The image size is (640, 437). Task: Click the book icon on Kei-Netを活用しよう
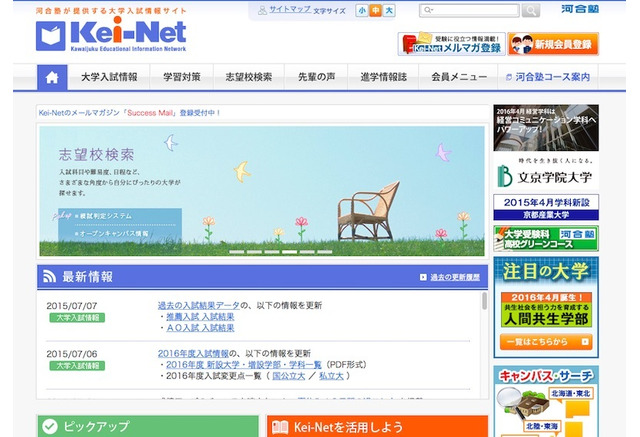[280, 427]
